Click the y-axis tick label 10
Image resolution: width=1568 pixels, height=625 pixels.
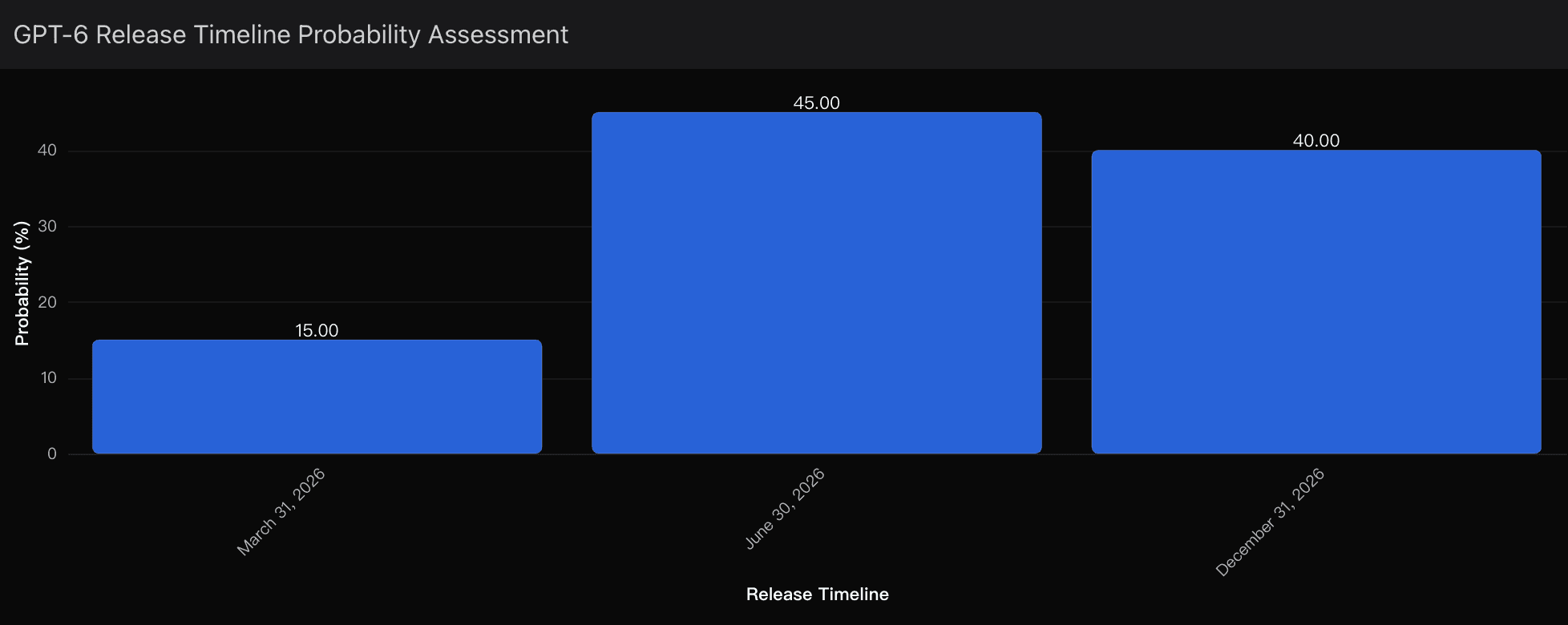tap(48, 377)
